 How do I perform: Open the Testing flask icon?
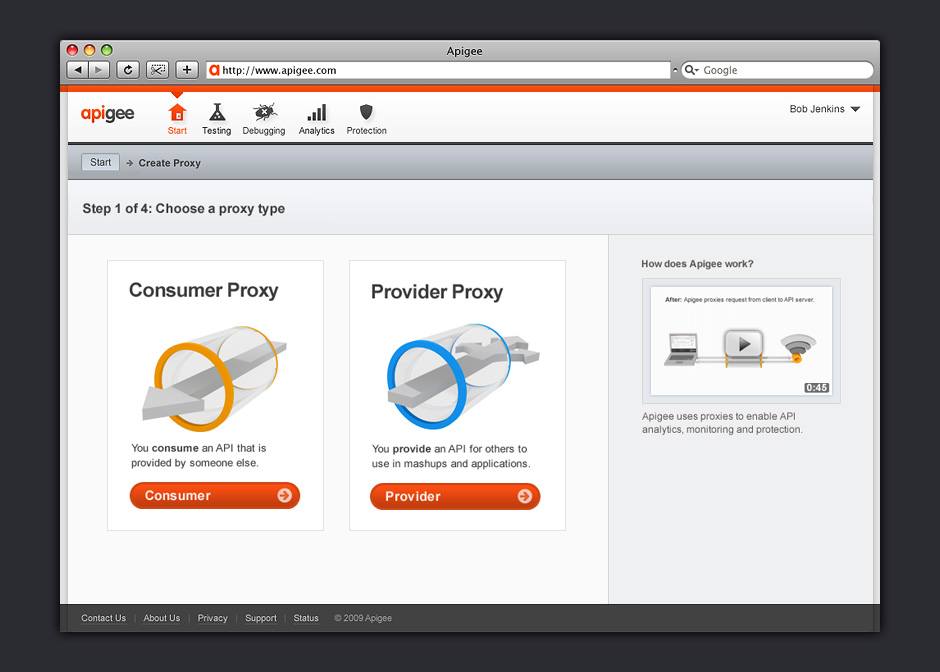point(216,114)
